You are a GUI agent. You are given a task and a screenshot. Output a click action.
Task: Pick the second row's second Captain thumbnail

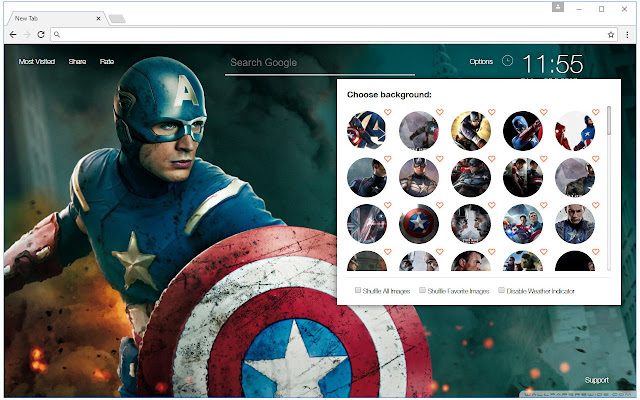[x=419, y=177]
